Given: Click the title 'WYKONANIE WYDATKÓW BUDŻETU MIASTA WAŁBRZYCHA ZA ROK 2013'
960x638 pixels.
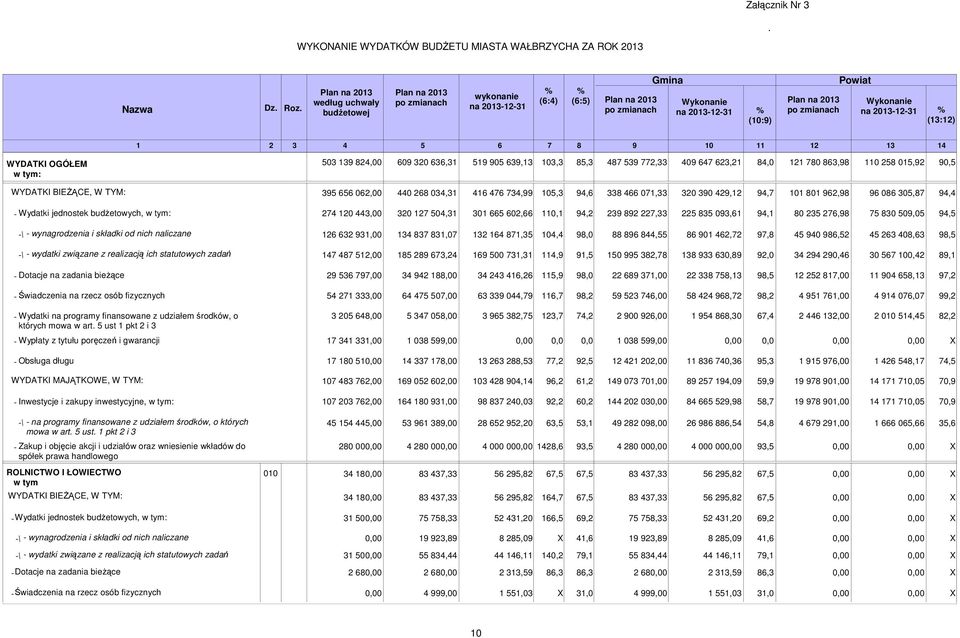Looking at the screenshot, I should (x=470, y=47).
